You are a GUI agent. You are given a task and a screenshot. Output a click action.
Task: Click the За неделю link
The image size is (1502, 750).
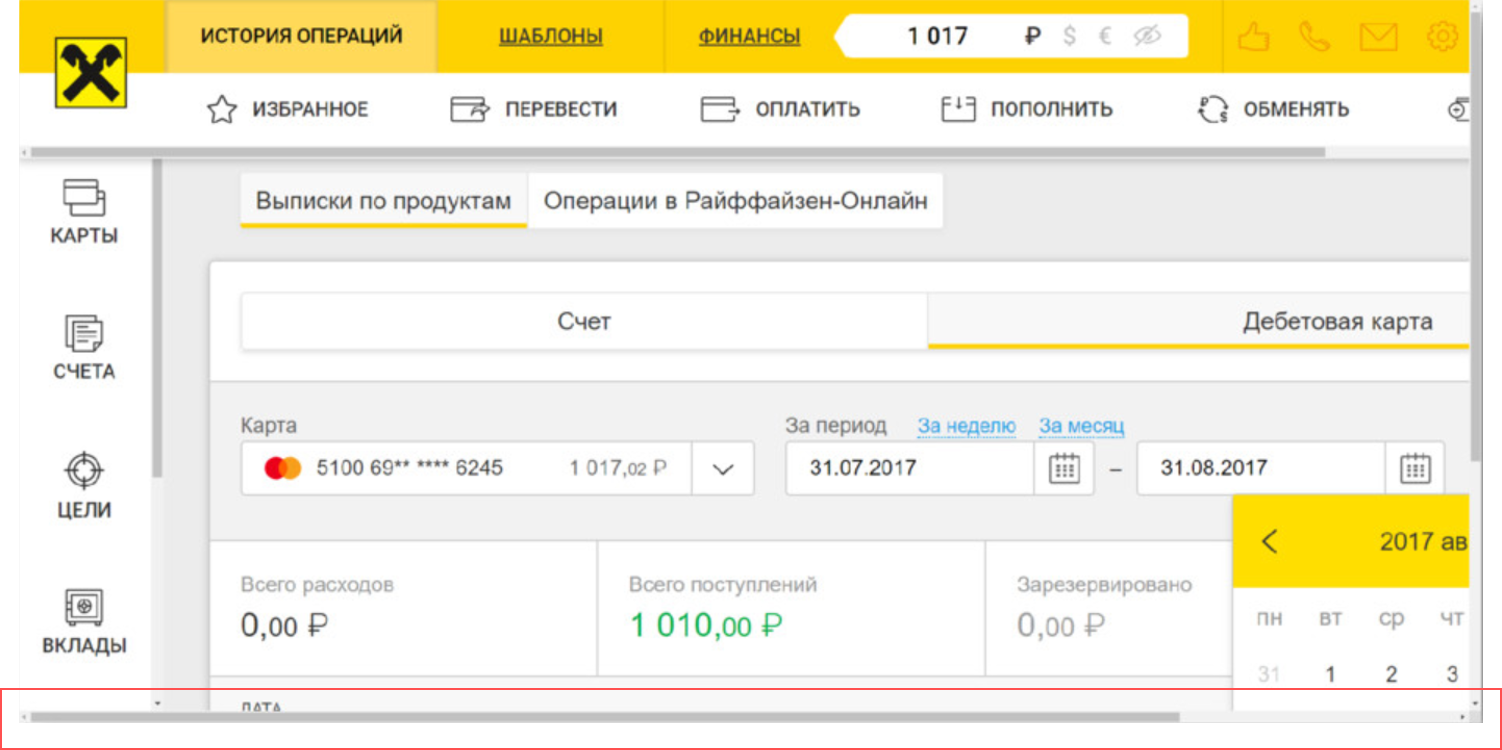(966, 426)
